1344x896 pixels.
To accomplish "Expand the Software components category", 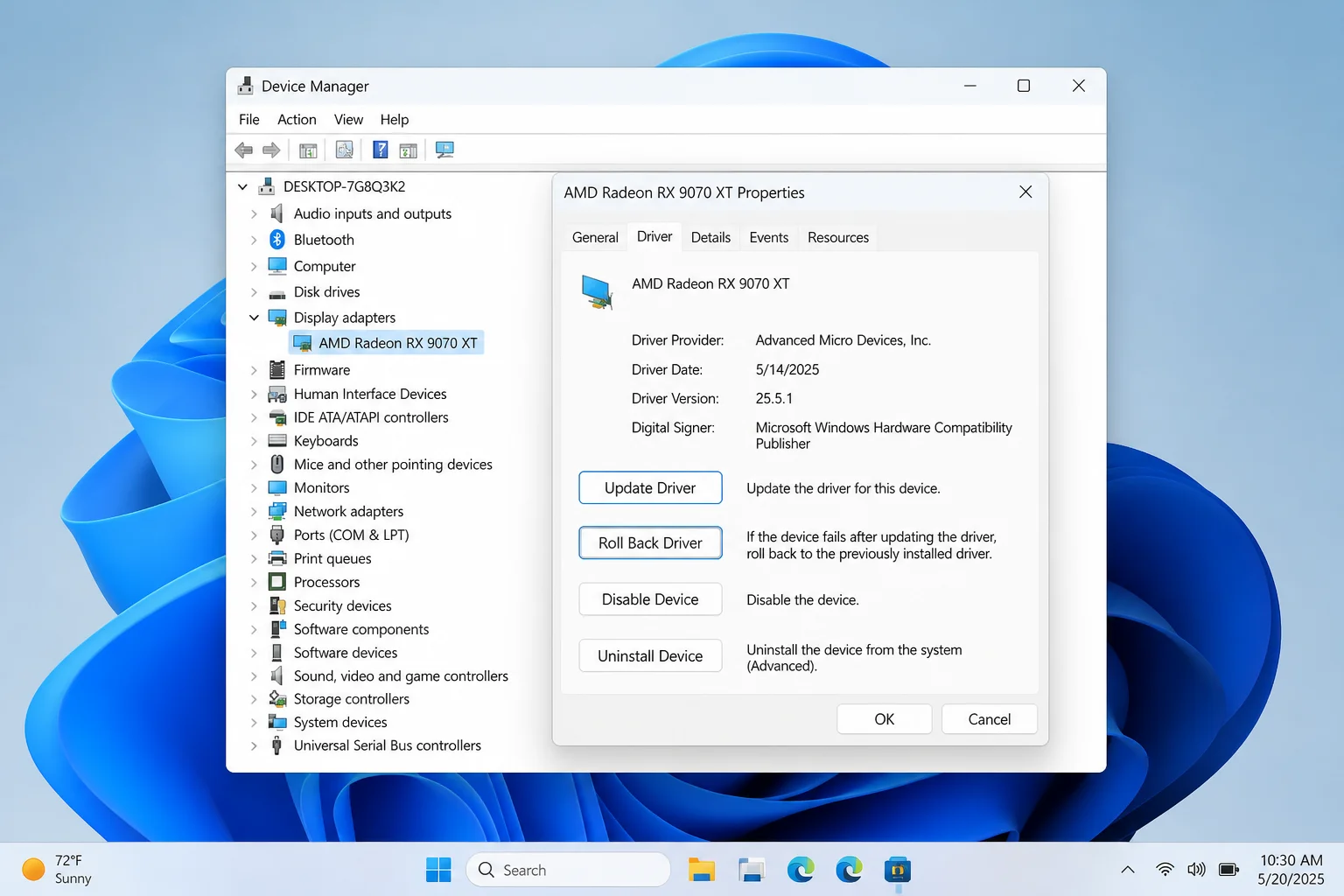I will 254,629.
